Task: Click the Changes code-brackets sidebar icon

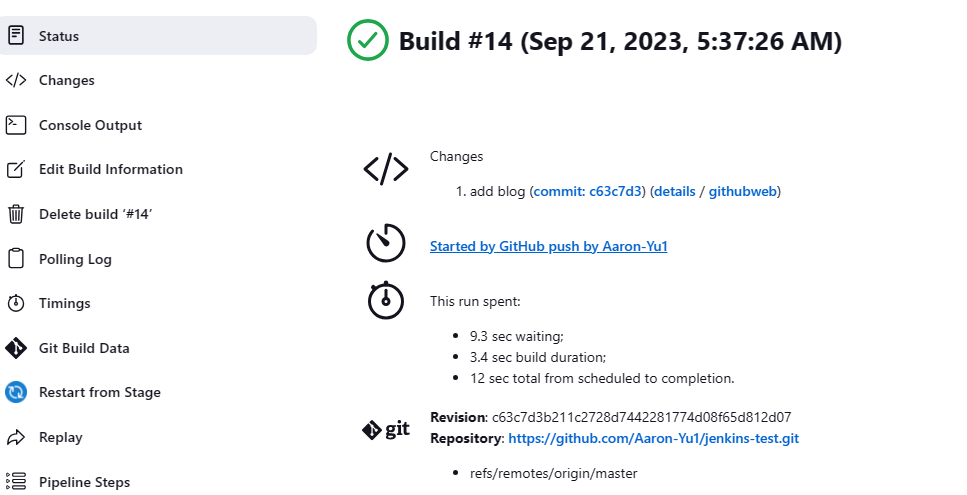Action: pyautogui.click(x=16, y=81)
